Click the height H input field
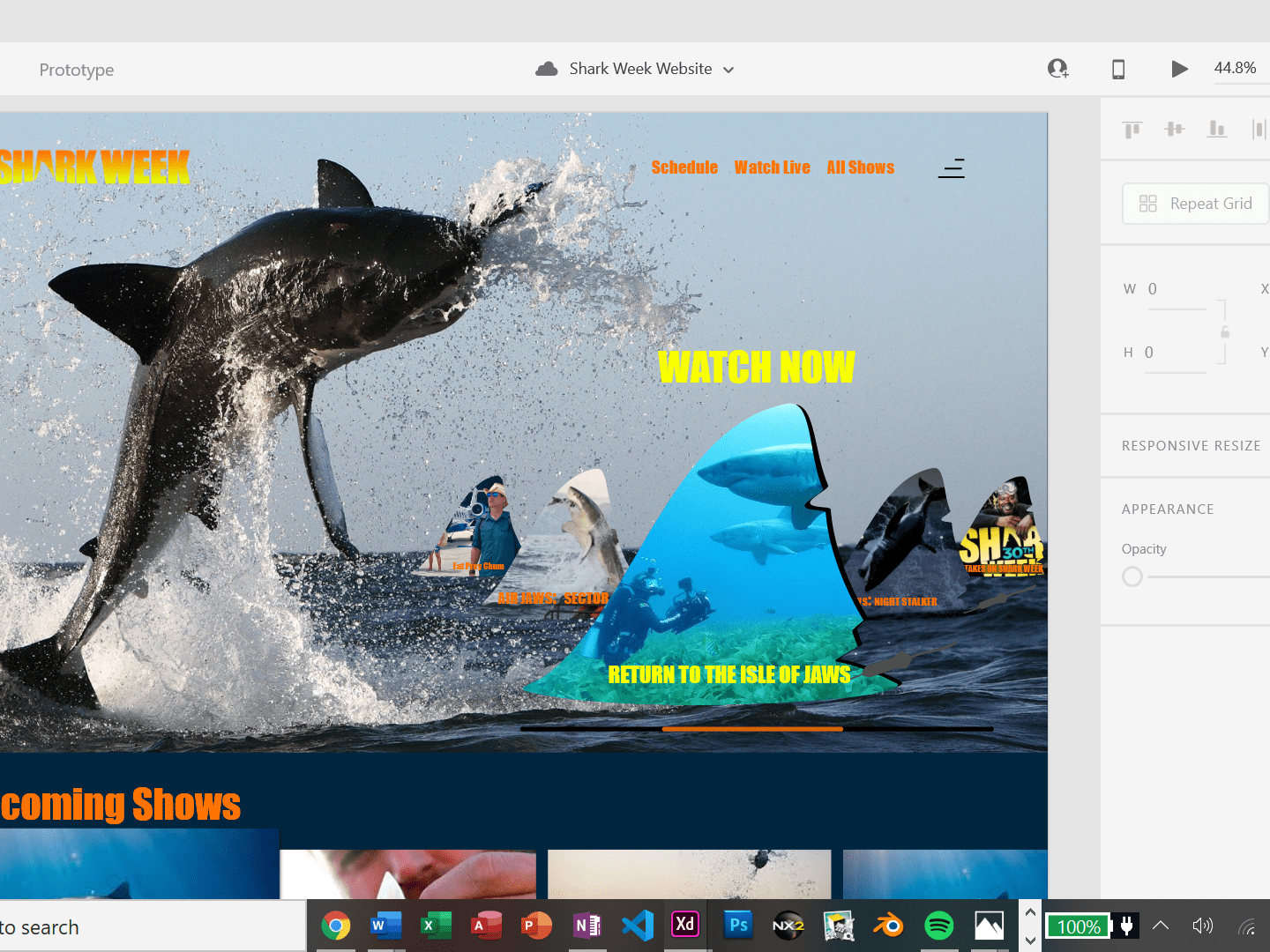Viewport: 1270px width, 952px height. (1175, 353)
